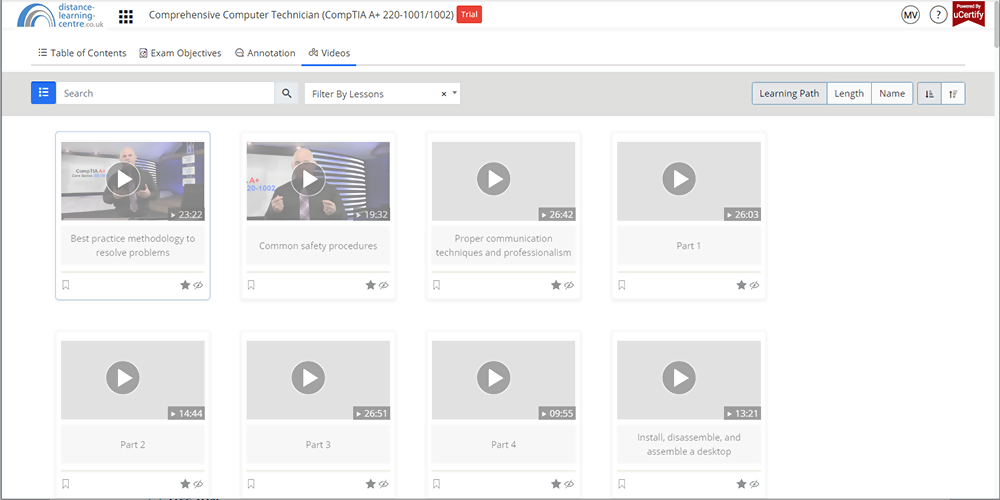The height and width of the screenshot is (500, 1000).
Task: Expand the Filter By Lessons dropdown
Action: pyautogui.click(x=455, y=93)
